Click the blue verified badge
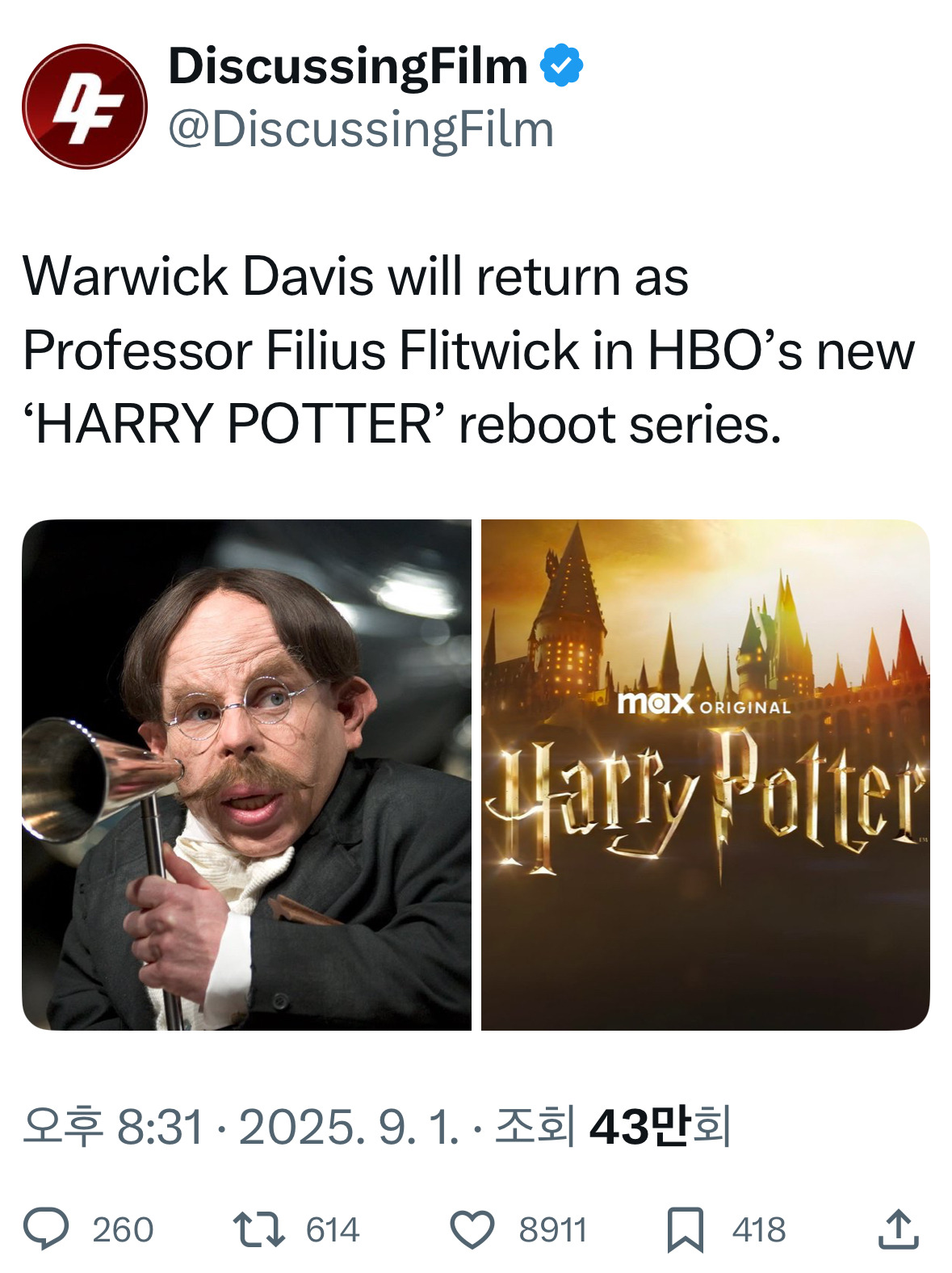This screenshot has width=952, height=1273. click(561, 65)
